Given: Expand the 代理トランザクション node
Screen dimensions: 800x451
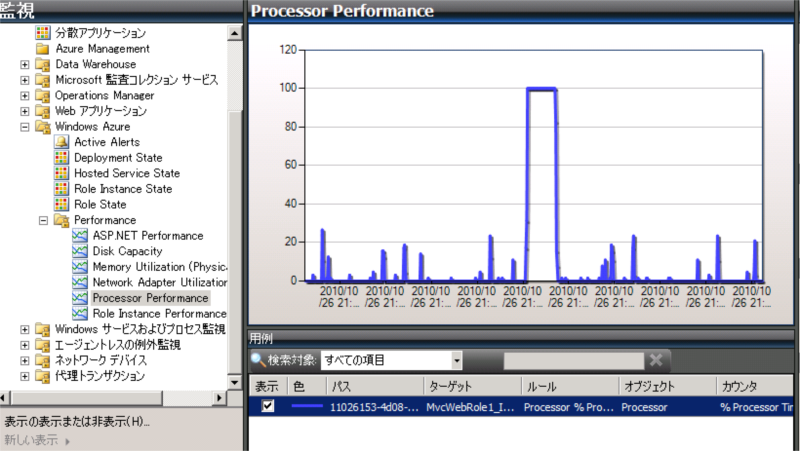Looking at the screenshot, I should pyautogui.click(x=24, y=376).
